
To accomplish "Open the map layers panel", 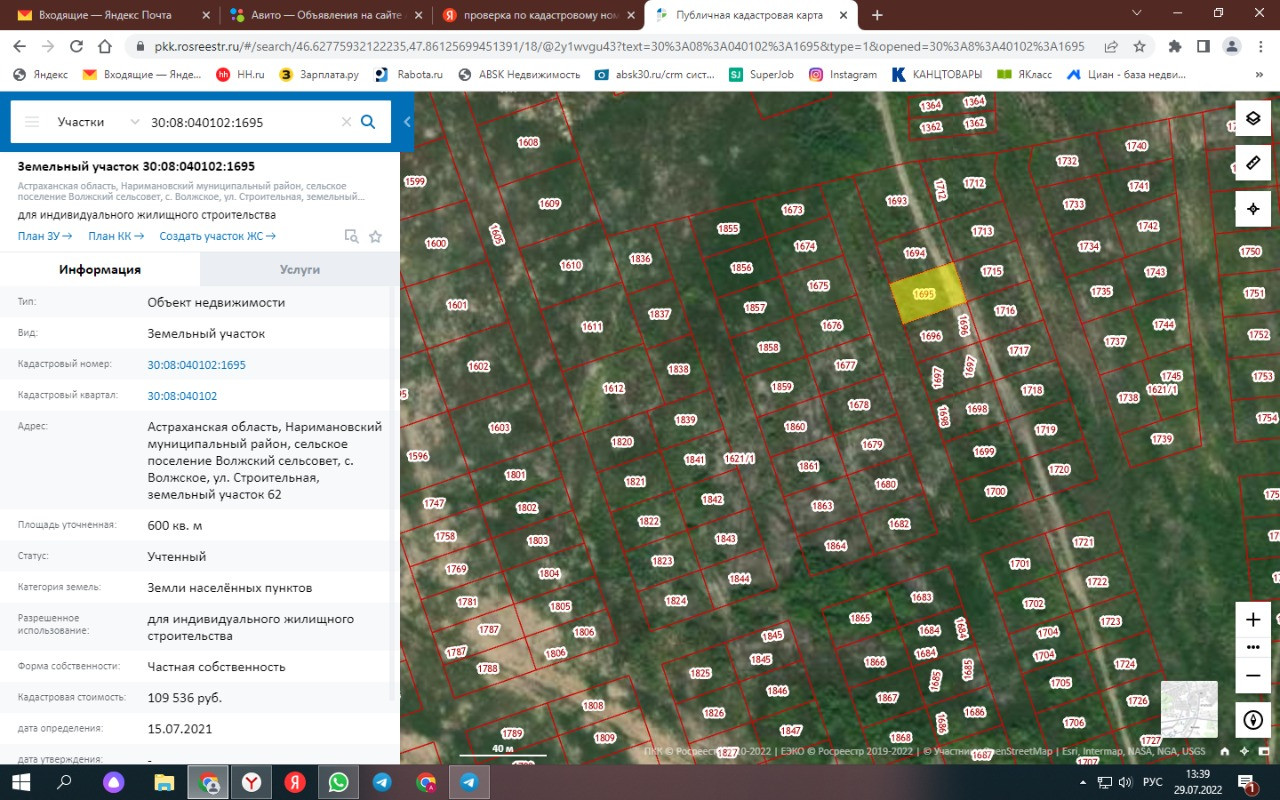I will [x=1252, y=118].
